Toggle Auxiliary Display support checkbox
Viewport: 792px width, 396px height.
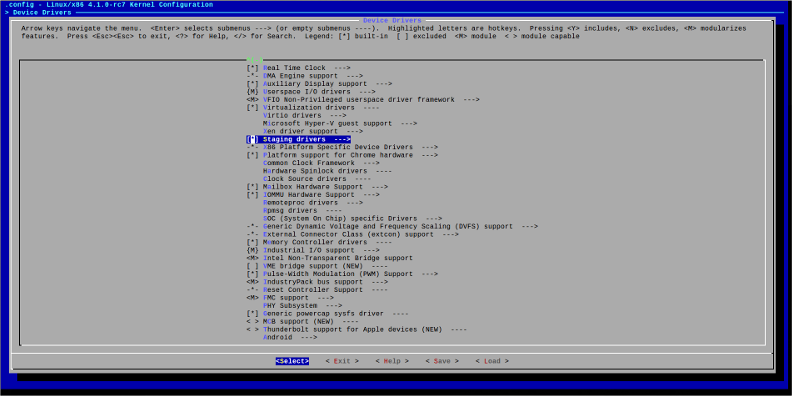coord(253,84)
